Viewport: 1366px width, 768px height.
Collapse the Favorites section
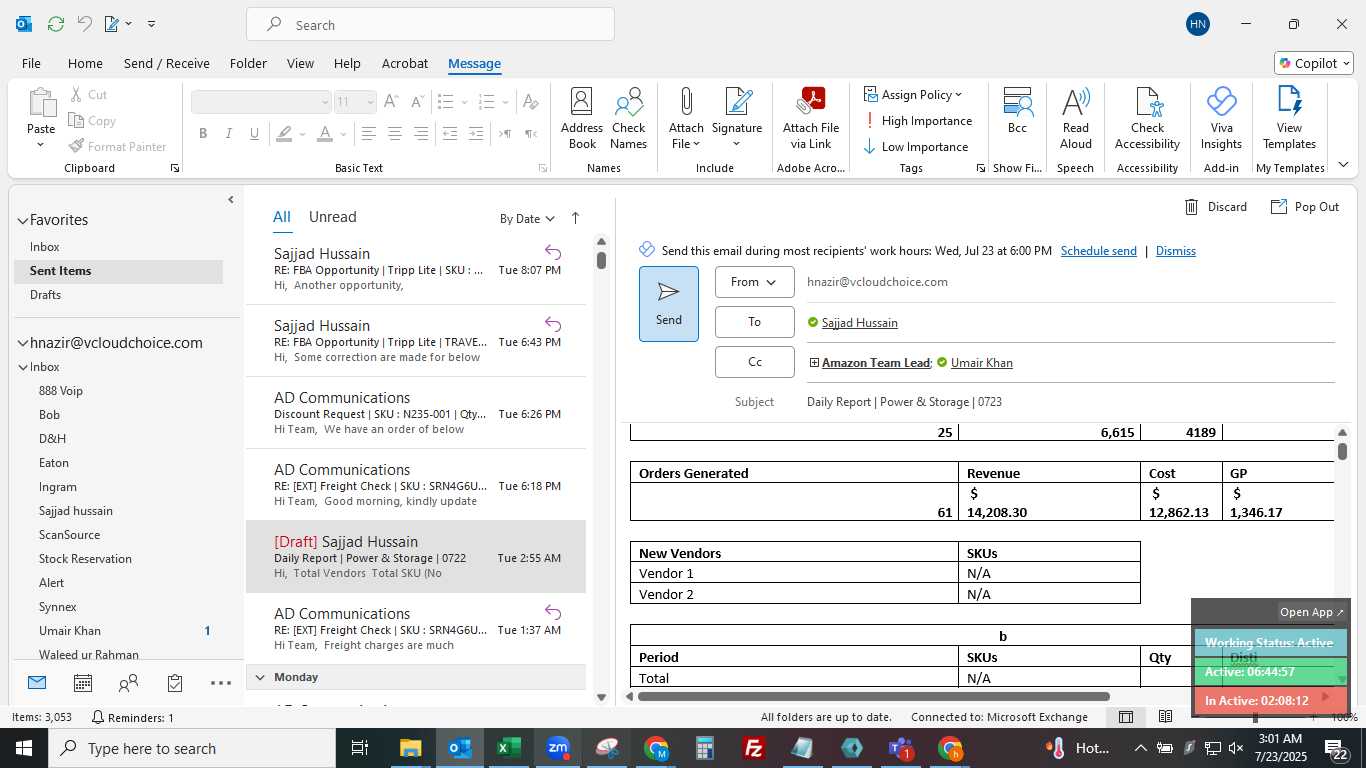[x=22, y=220]
